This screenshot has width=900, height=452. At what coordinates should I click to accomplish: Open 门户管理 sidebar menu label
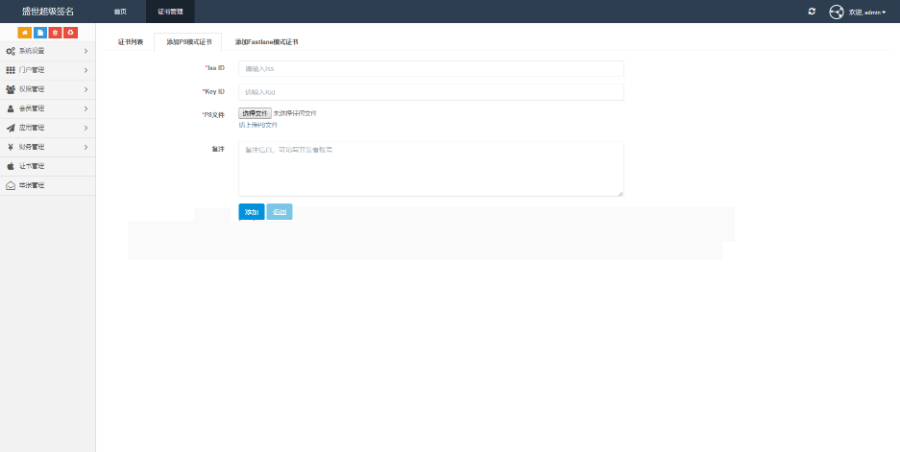tap(32, 70)
